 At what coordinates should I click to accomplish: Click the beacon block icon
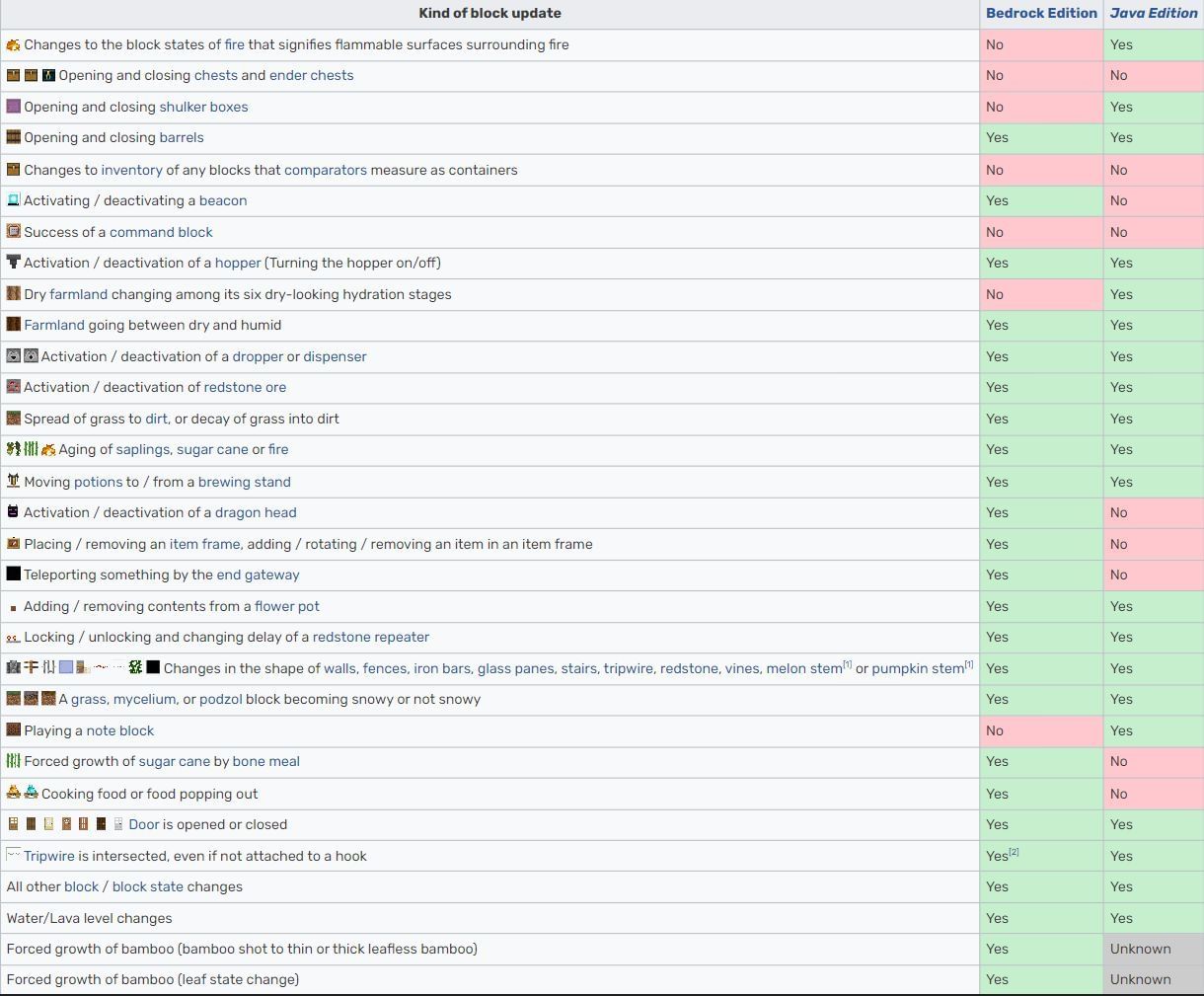14,200
